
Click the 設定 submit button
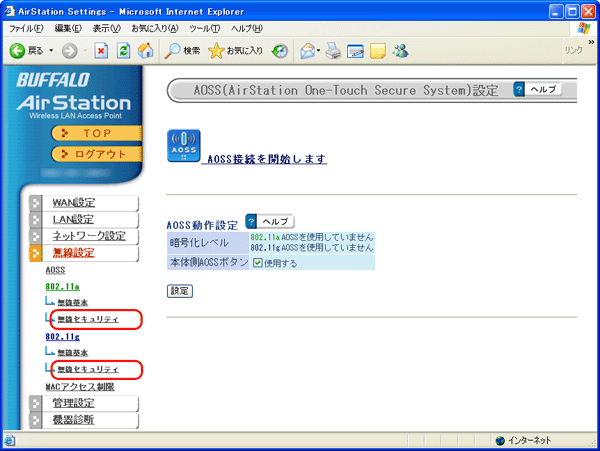pyautogui.click(x=180, y=291)
